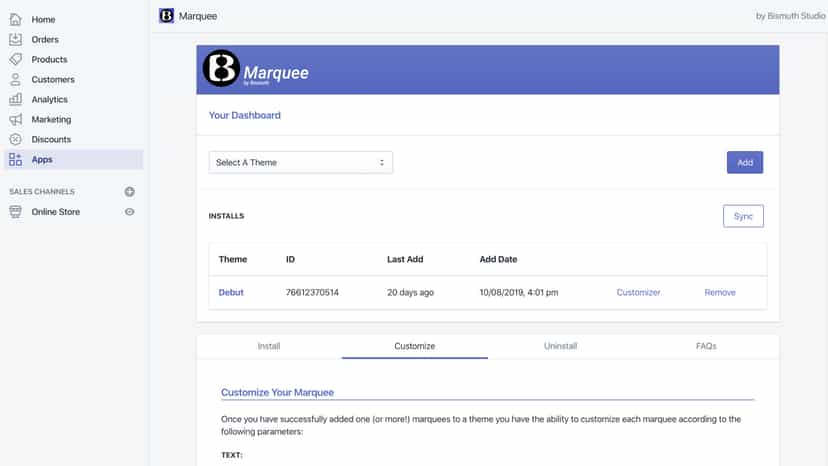
Task: Click the Marquee app icon in top bar
Action: 166,16
